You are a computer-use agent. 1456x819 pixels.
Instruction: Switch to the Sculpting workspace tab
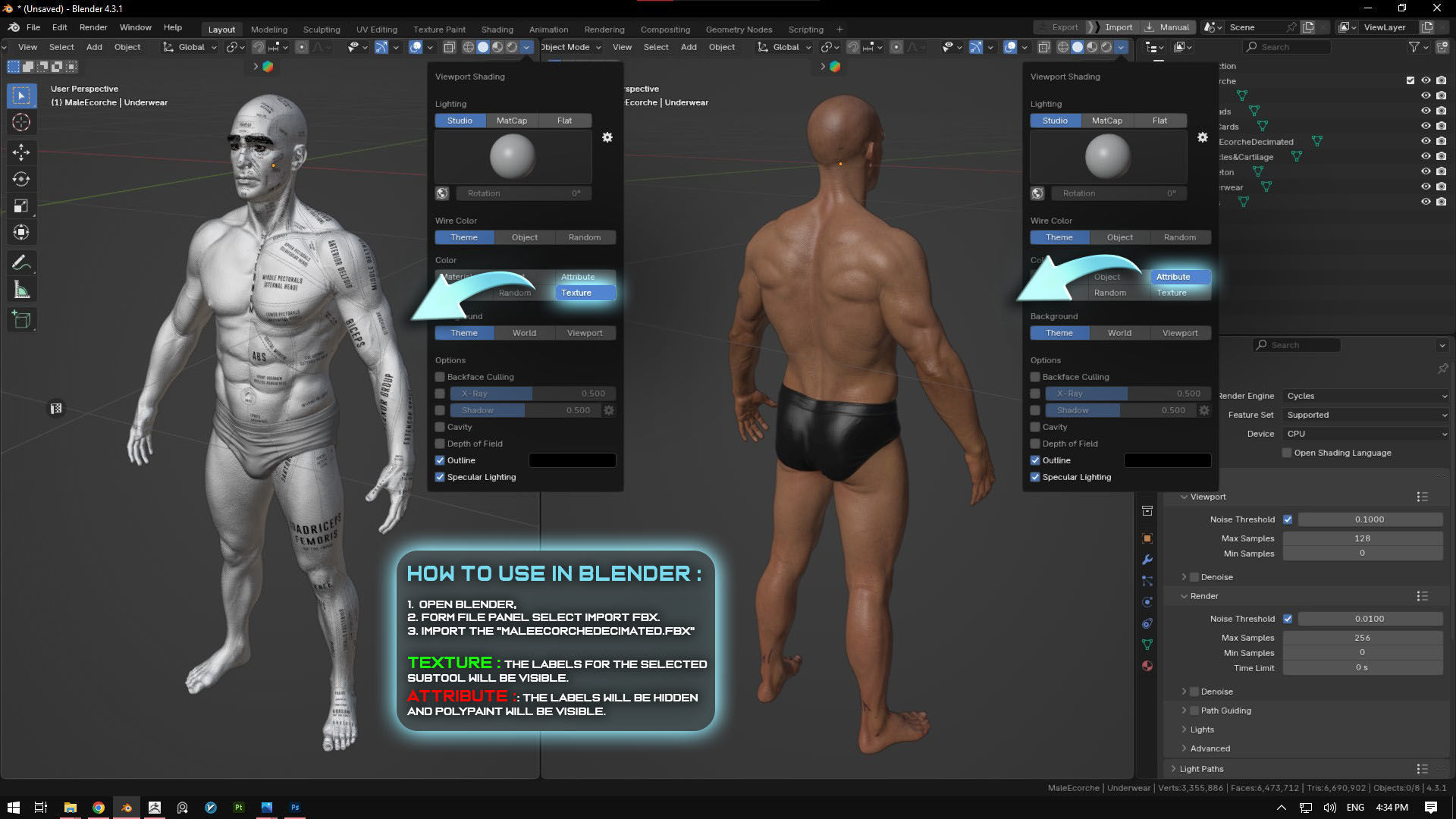click(322, 30)
